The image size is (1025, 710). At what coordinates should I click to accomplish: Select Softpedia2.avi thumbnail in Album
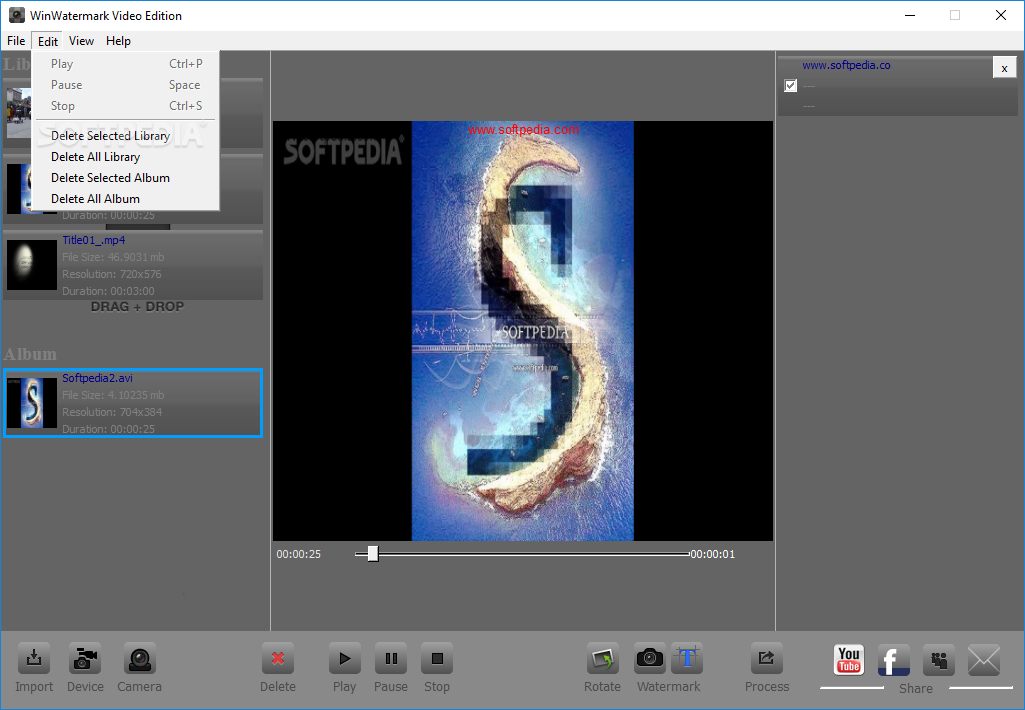coord(32,403)
